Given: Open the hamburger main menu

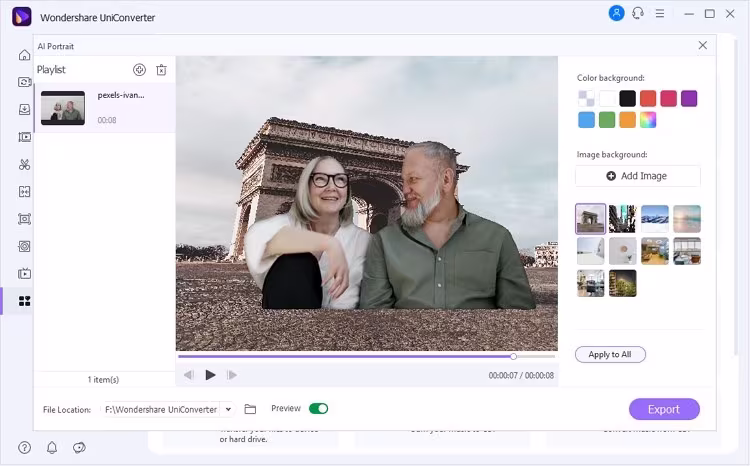Looking at the screenshot, I should pos(660,14).
